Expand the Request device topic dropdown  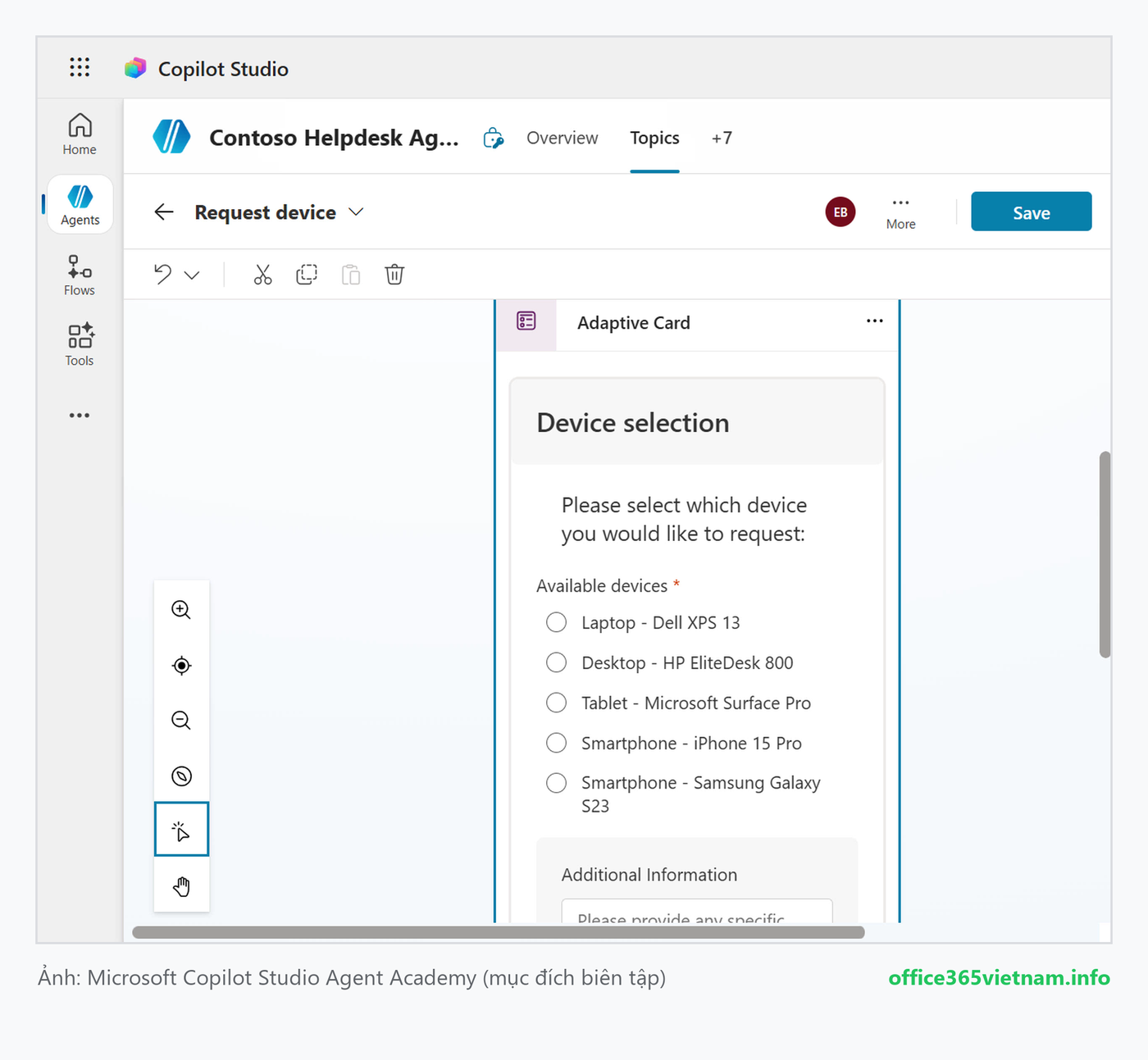(356, 212)
